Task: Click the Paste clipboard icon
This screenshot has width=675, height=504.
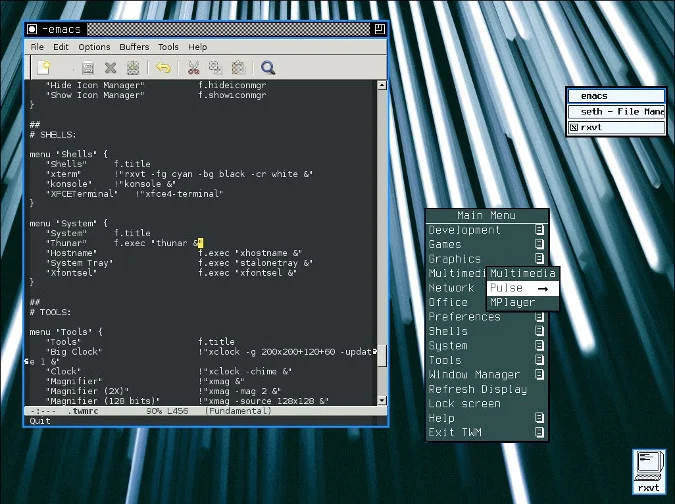Action: pyautogui.click(x=238, y=68)
